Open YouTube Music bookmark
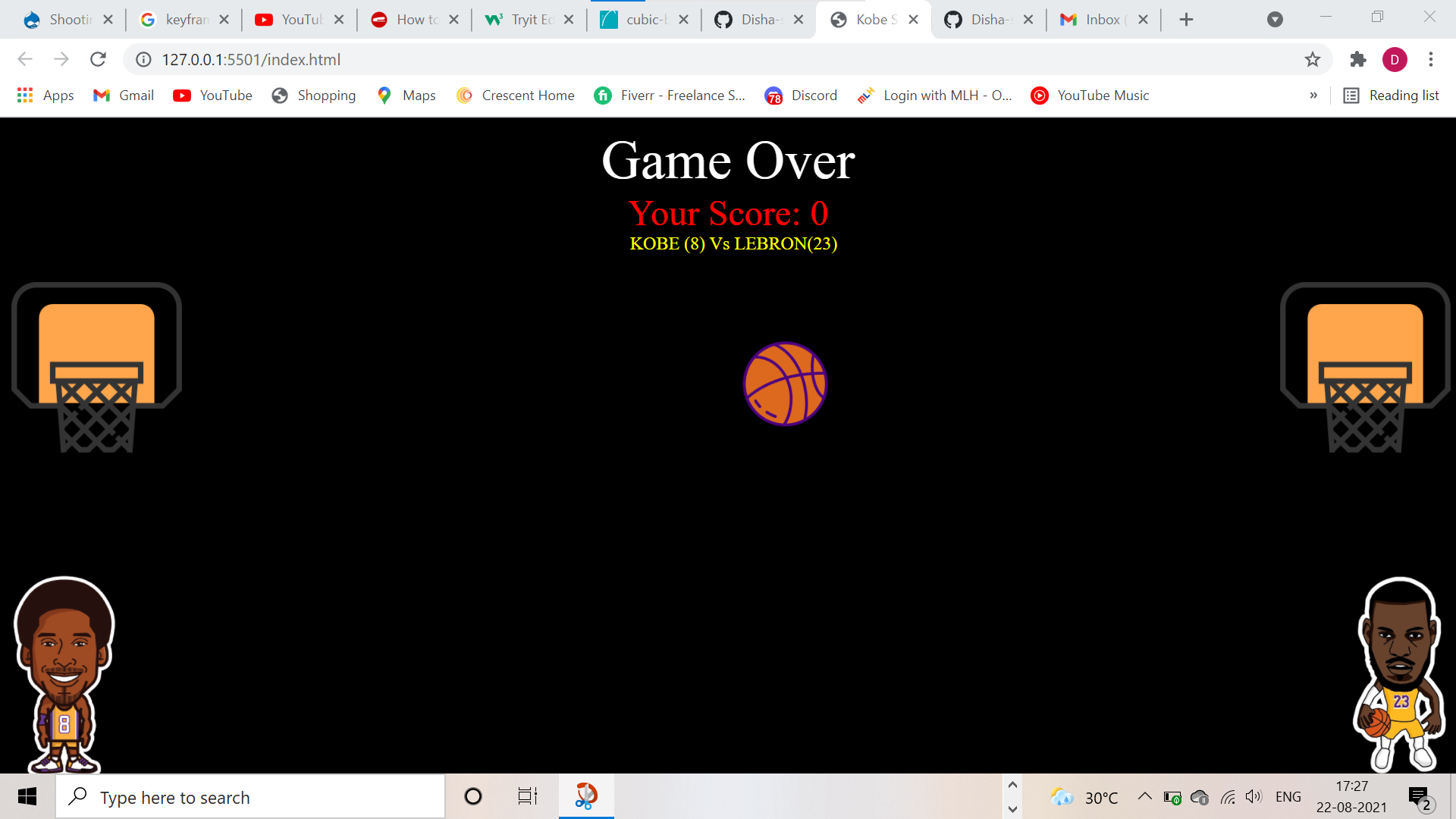The width and height of the screenshot is (1456, 819). [1090, 96]
